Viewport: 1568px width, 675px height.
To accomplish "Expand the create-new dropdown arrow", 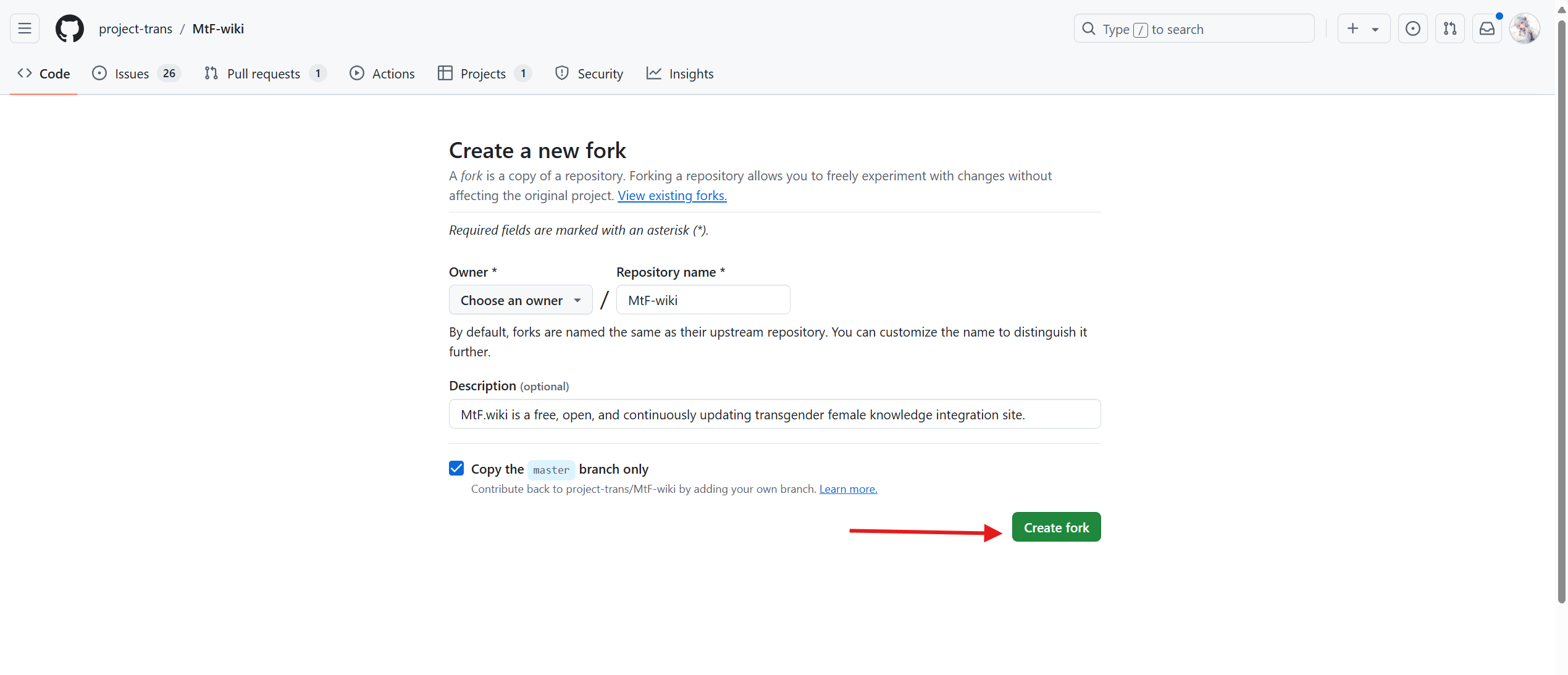I will 1375,29.
